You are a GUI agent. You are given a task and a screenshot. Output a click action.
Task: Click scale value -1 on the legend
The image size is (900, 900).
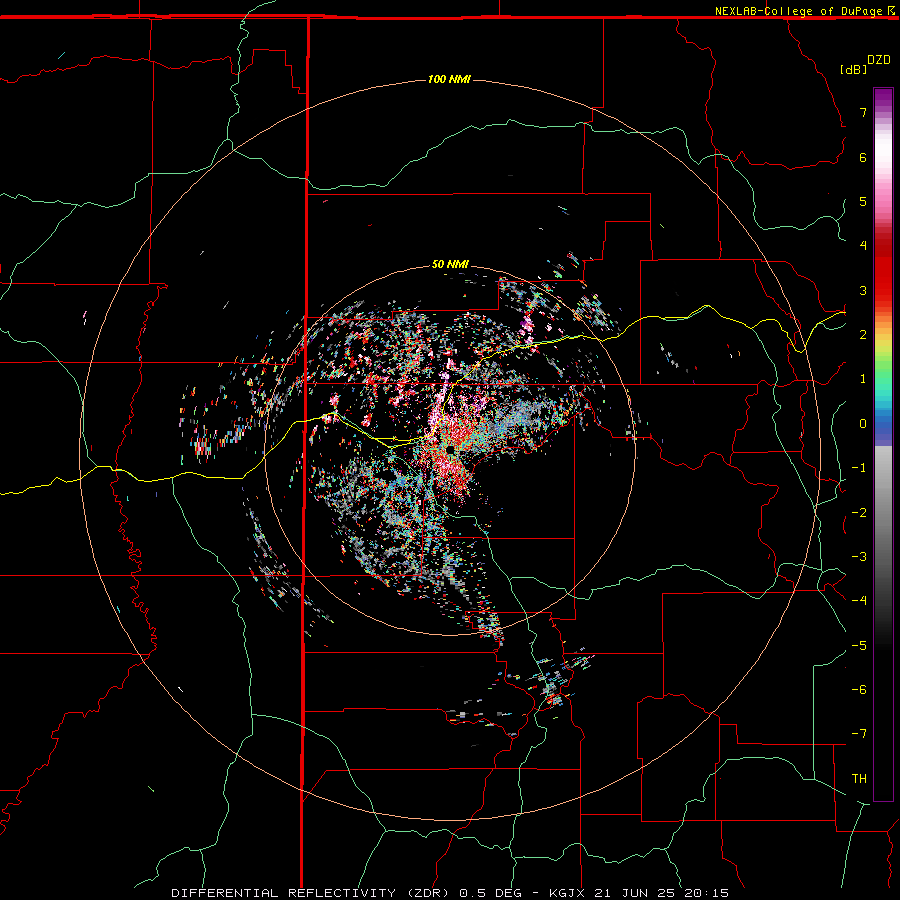(859, 468)
